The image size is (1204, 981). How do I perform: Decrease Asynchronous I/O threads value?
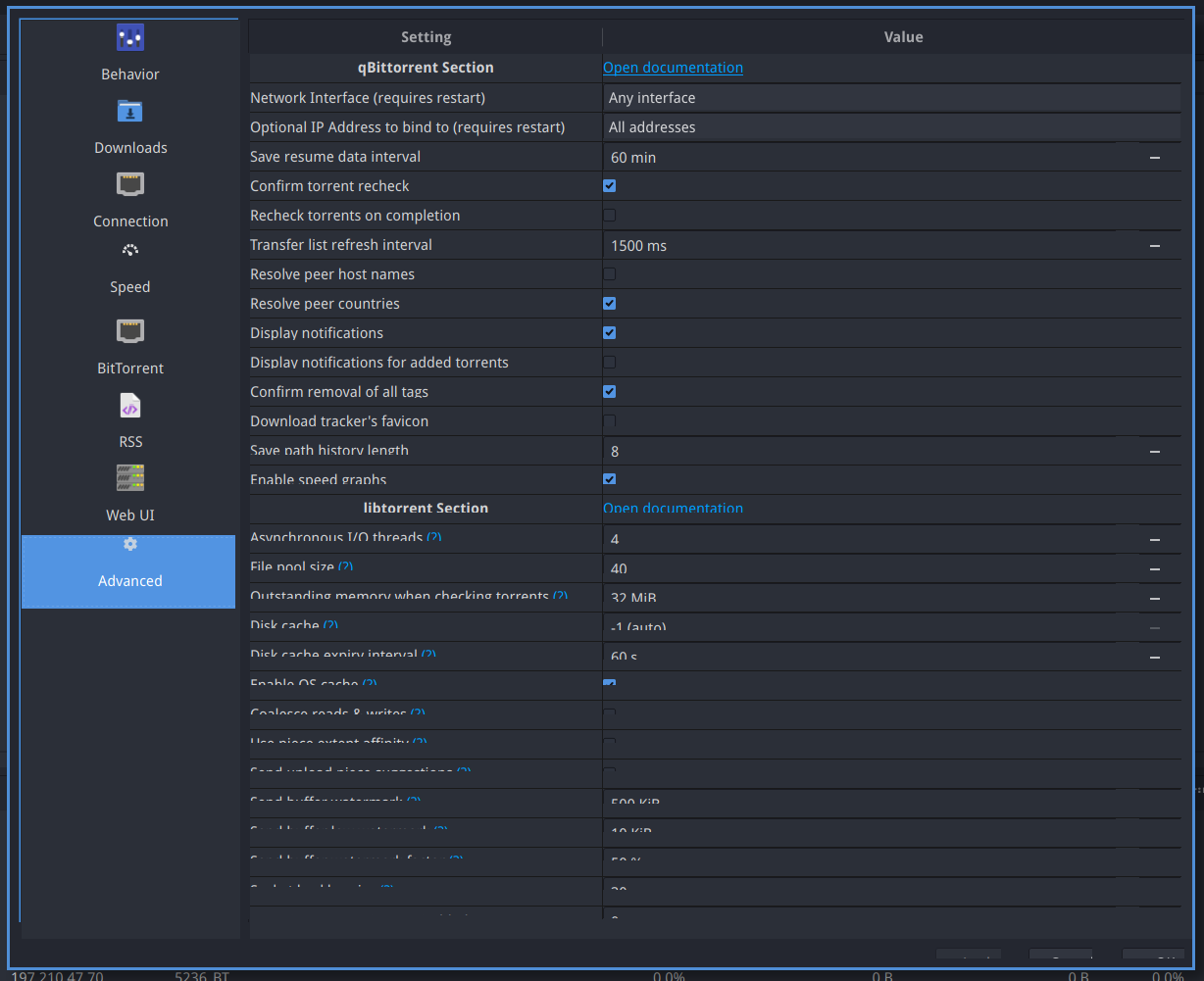click(1155, 540)
